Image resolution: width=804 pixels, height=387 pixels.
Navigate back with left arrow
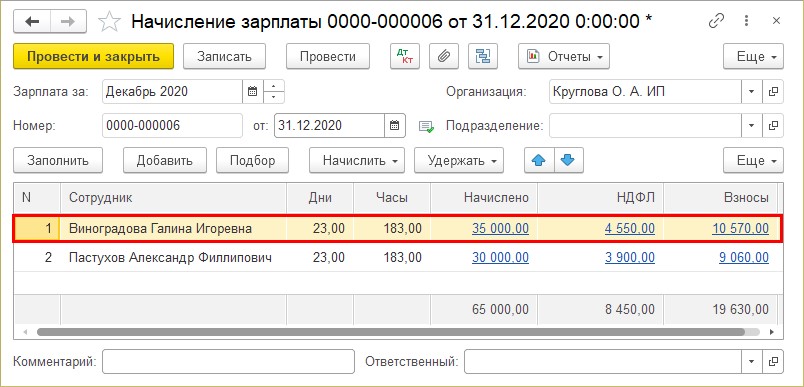click(x=32, y=22)
